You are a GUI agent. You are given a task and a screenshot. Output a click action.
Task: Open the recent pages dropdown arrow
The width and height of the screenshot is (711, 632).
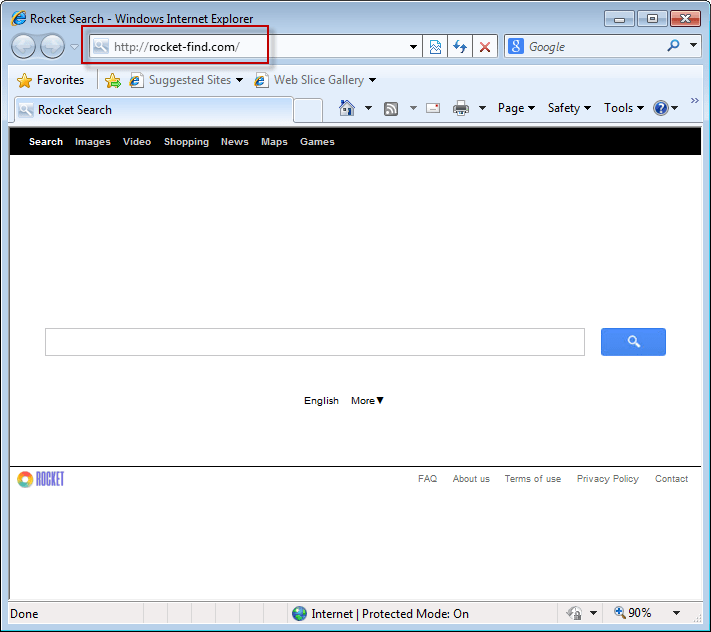(74, 47)
